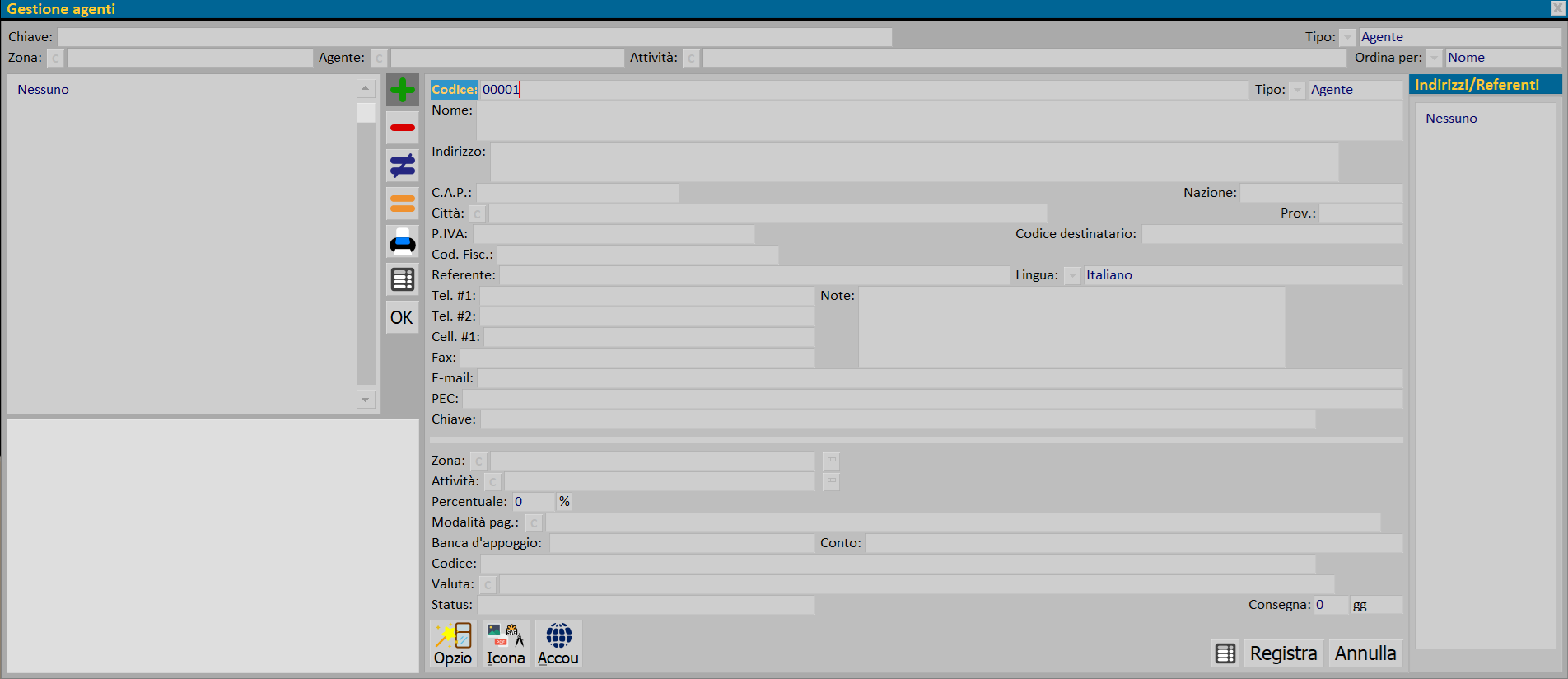Click the printer icon in toolbar
Image resolution: width=1568 pixels, height=679 pixels.
coord(402,241)
